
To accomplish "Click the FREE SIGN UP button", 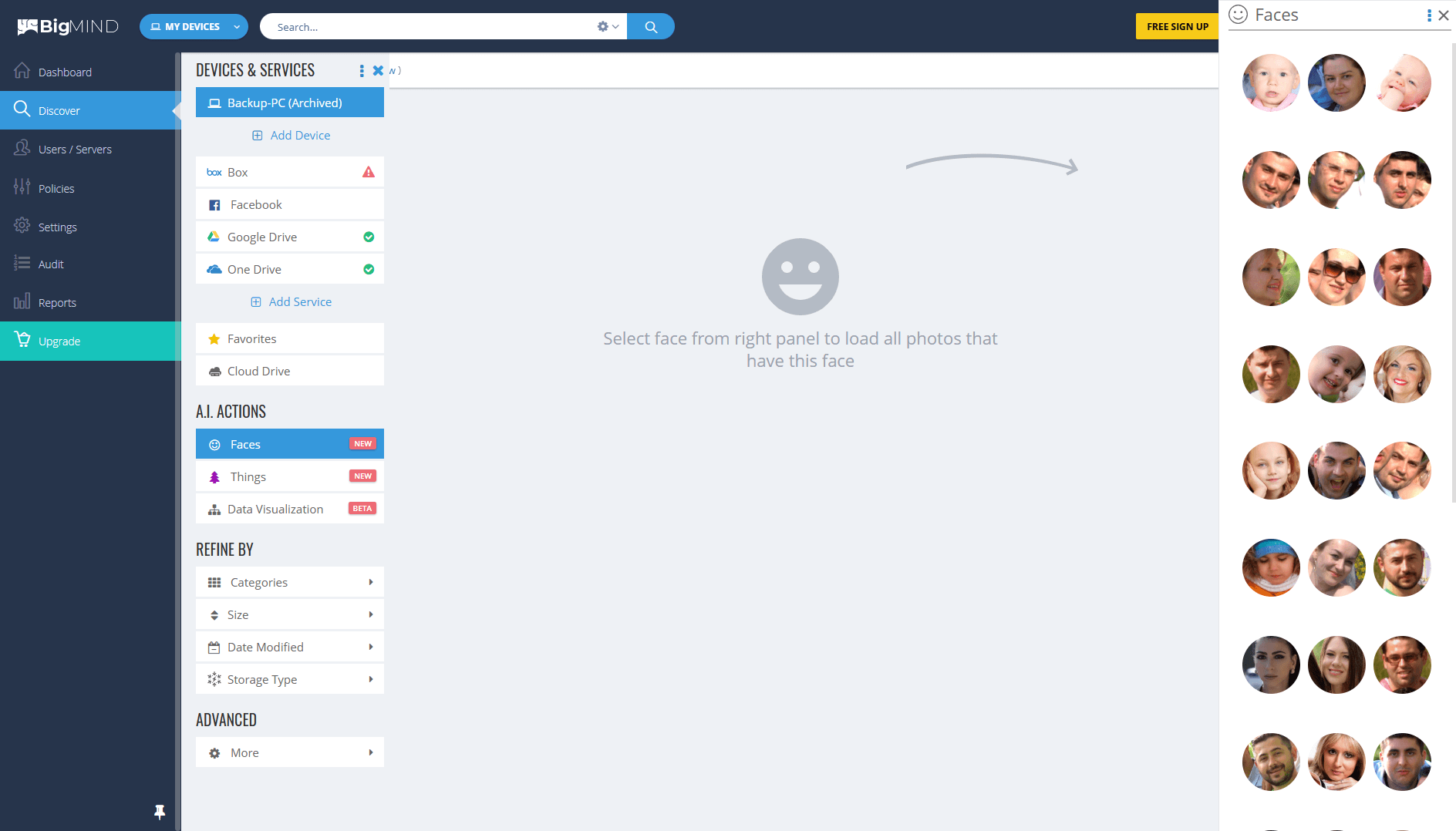I will pos(1177,26).
